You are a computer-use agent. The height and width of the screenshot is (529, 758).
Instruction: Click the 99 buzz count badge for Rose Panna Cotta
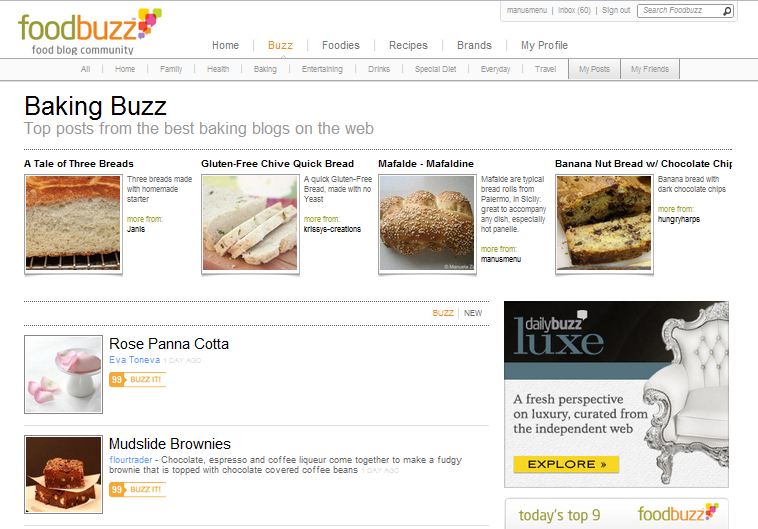click(x=117, y=380)
